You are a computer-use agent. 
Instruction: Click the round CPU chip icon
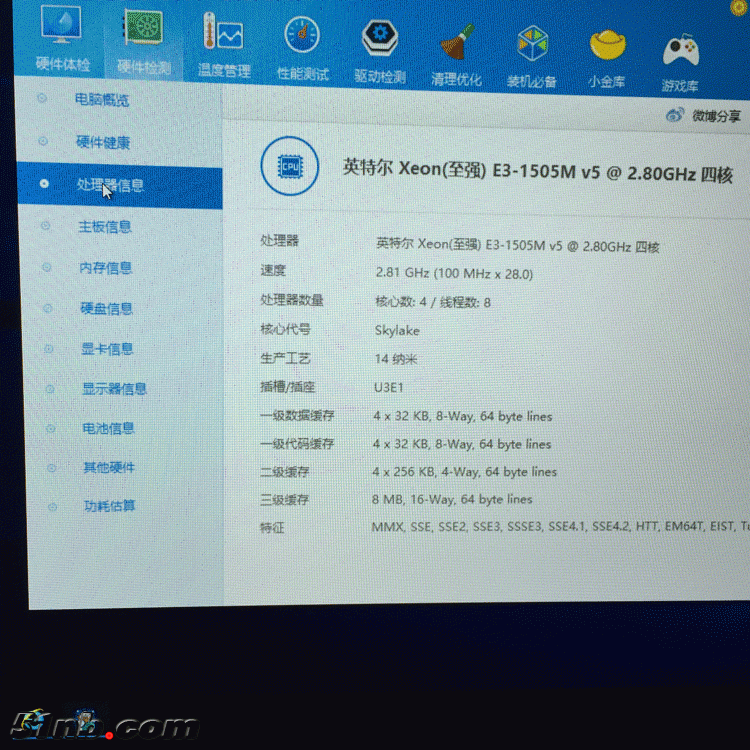(x=289, y=166)
